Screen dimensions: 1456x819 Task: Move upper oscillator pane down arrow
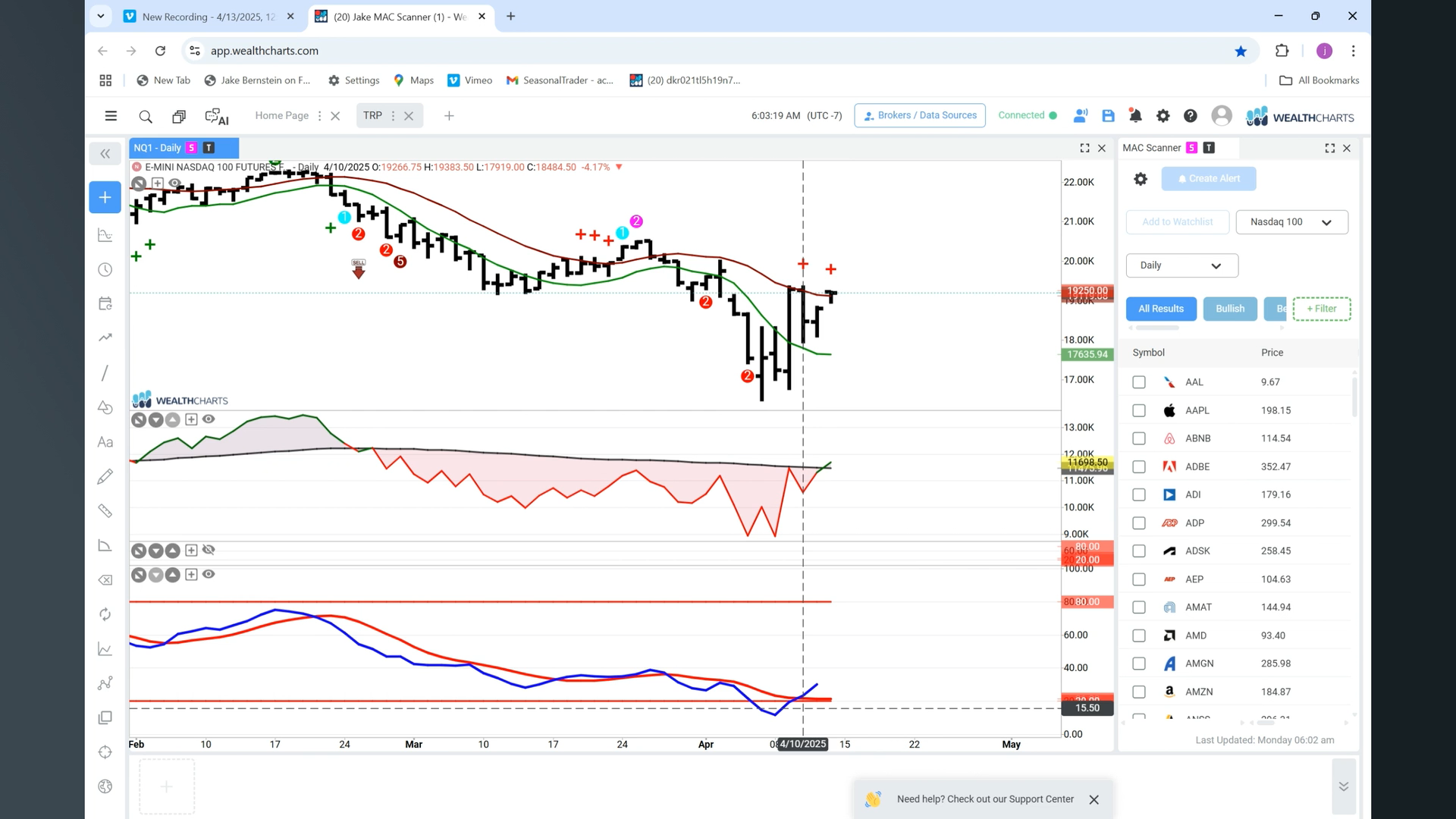click(155, 419)
